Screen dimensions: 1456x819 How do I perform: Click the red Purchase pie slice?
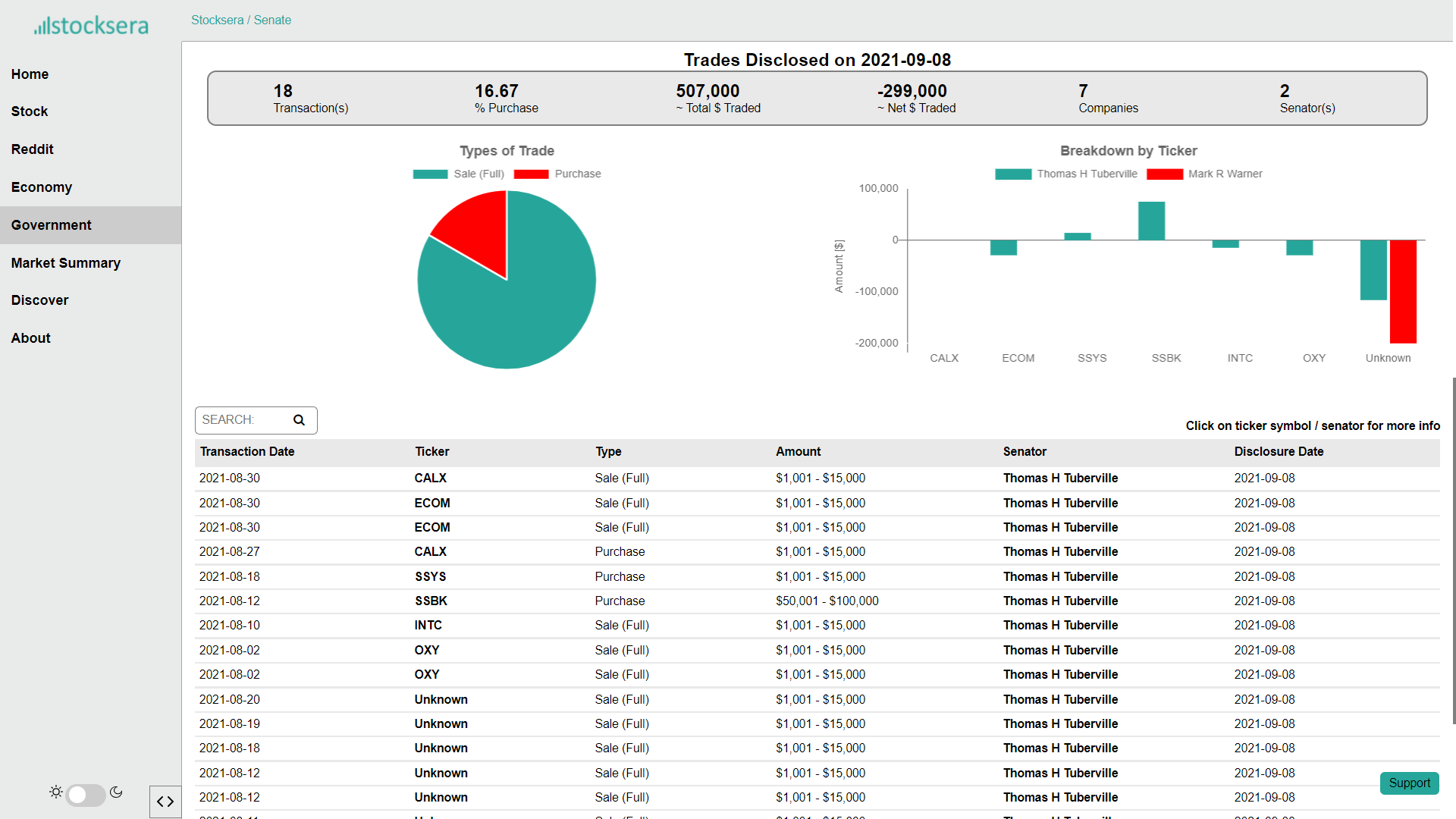(x=478, y=226)
